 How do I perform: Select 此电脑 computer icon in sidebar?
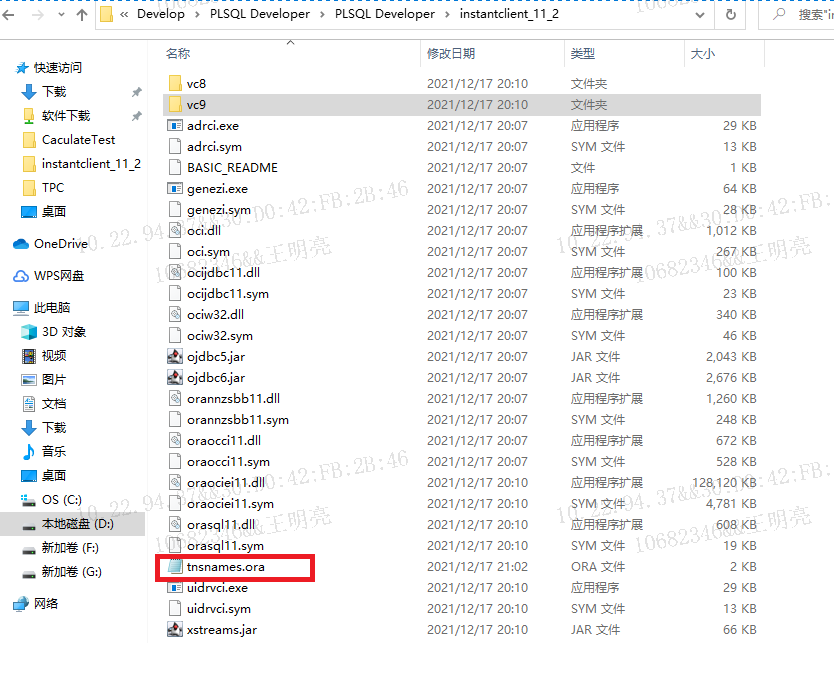(x=21, y=307)
